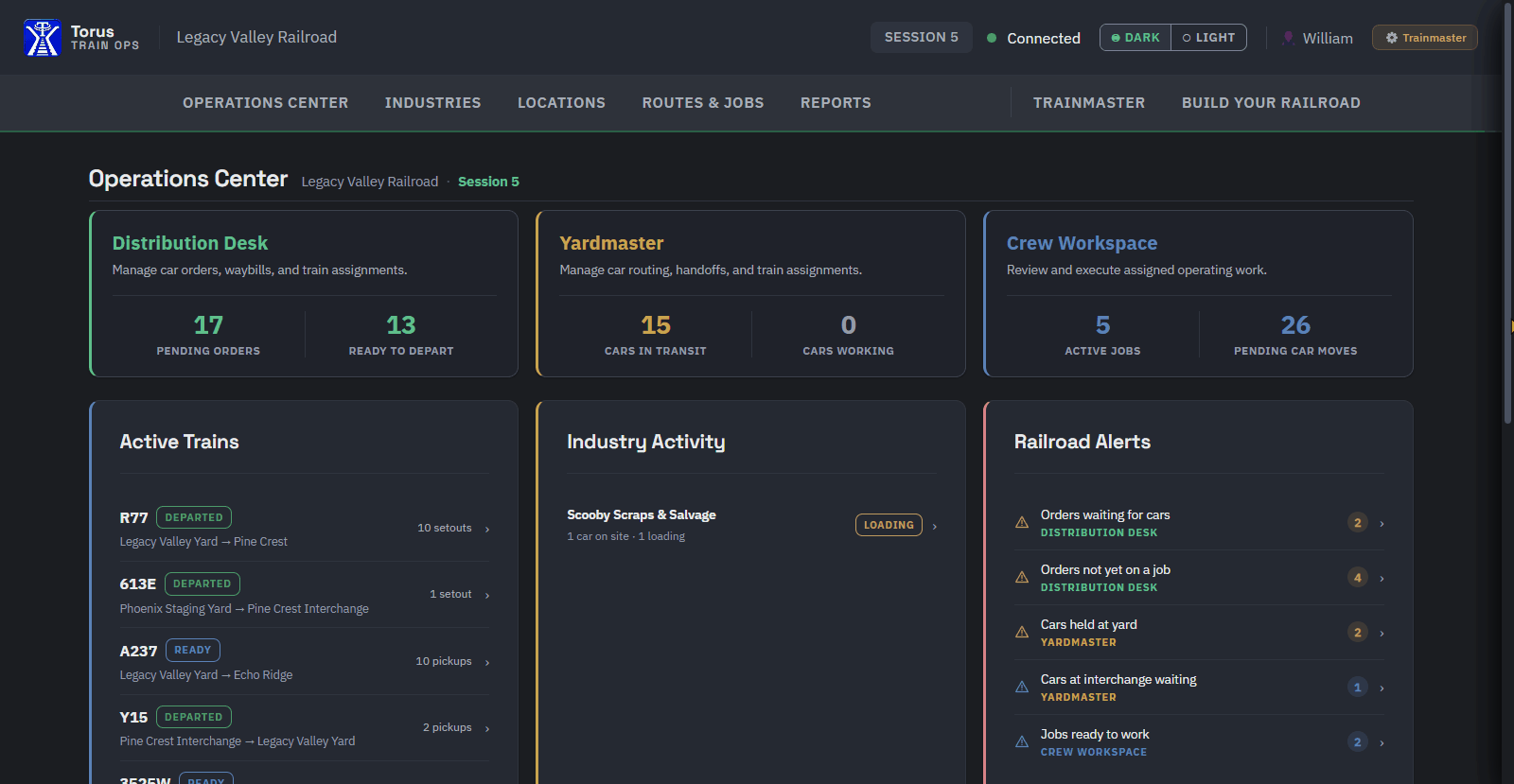Open the Operations Center nav tab

pos(266,103)
